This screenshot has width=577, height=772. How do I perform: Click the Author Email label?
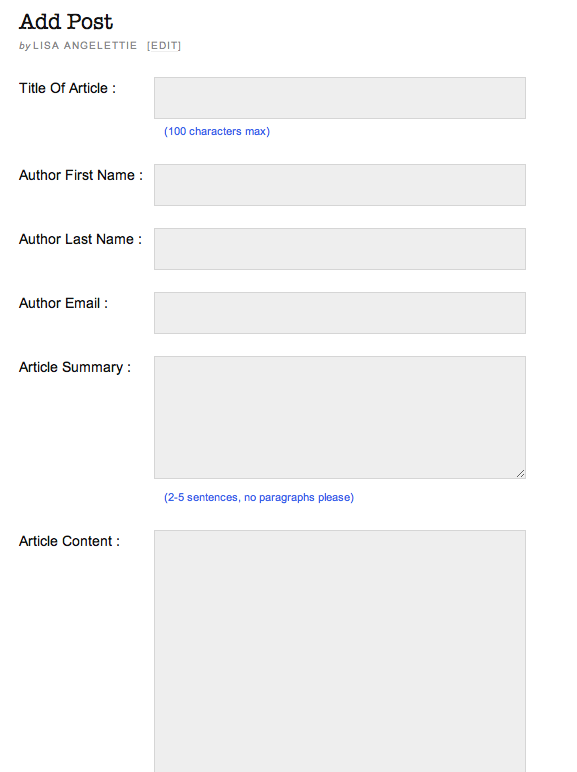[x=63, y=303]
